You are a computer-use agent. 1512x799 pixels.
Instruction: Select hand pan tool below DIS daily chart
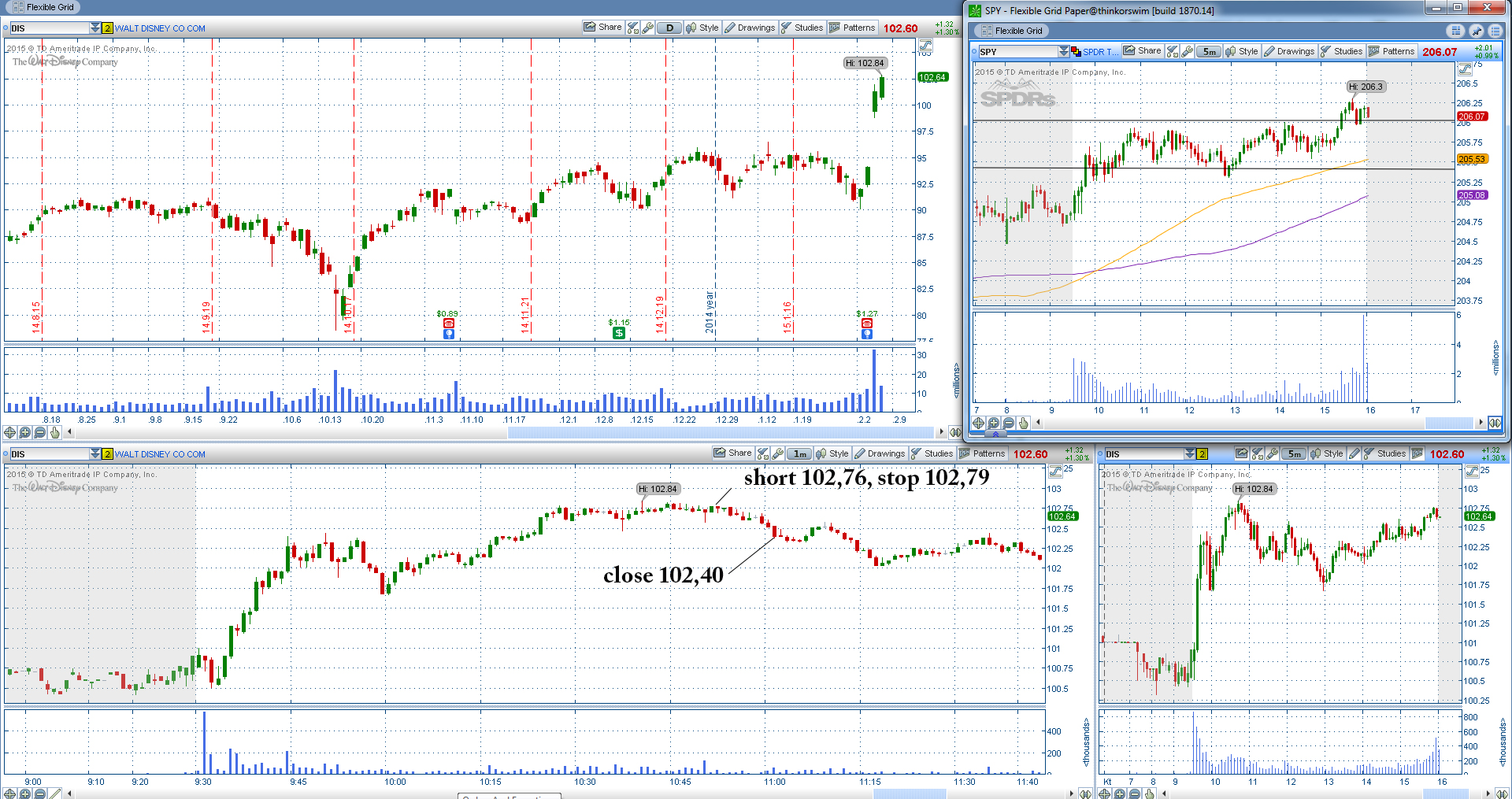tap(54, 432)
